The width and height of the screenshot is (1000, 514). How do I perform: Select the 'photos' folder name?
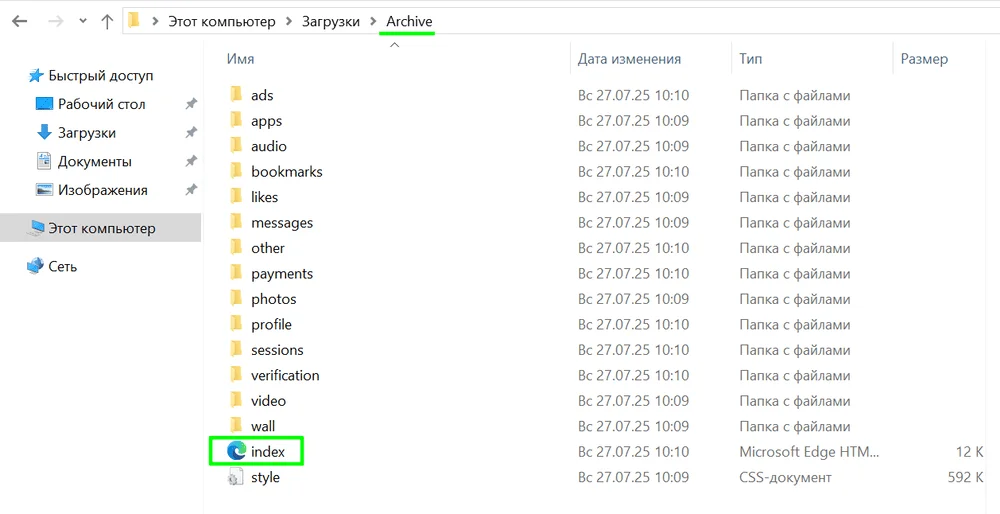click(274, 299)
